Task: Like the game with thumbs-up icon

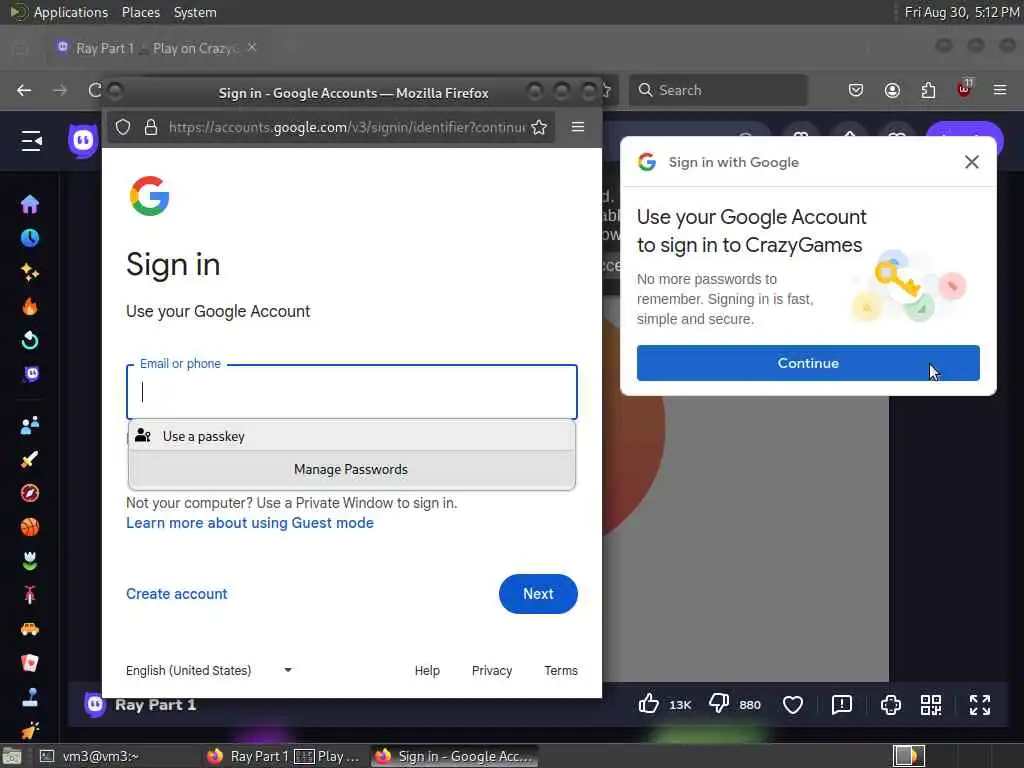Action: click(648, 704)
